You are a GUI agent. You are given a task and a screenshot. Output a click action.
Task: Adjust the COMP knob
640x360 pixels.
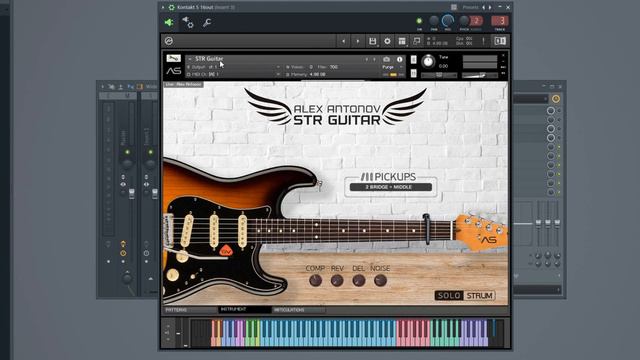315,281
